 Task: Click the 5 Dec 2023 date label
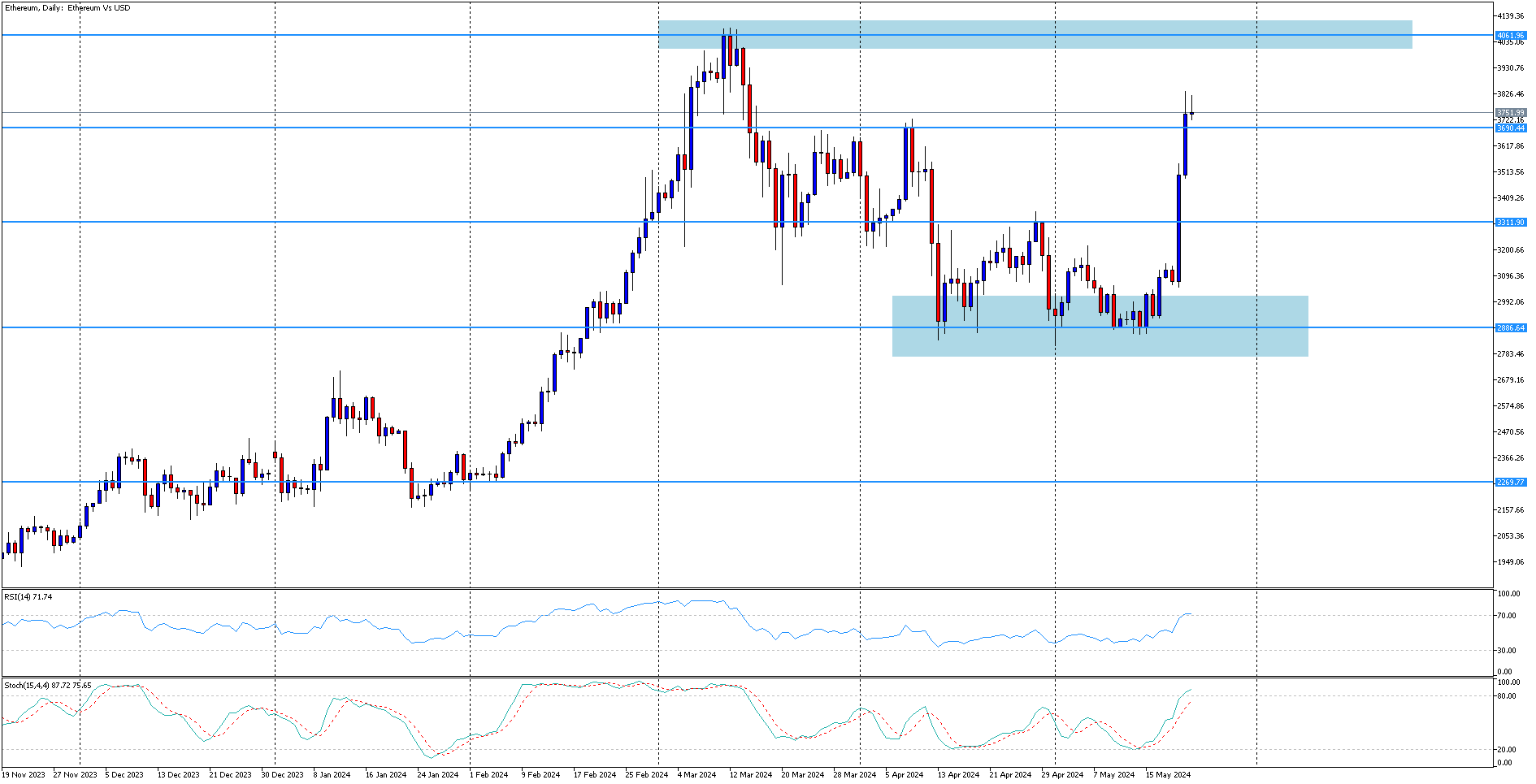[x=124, y=775]
